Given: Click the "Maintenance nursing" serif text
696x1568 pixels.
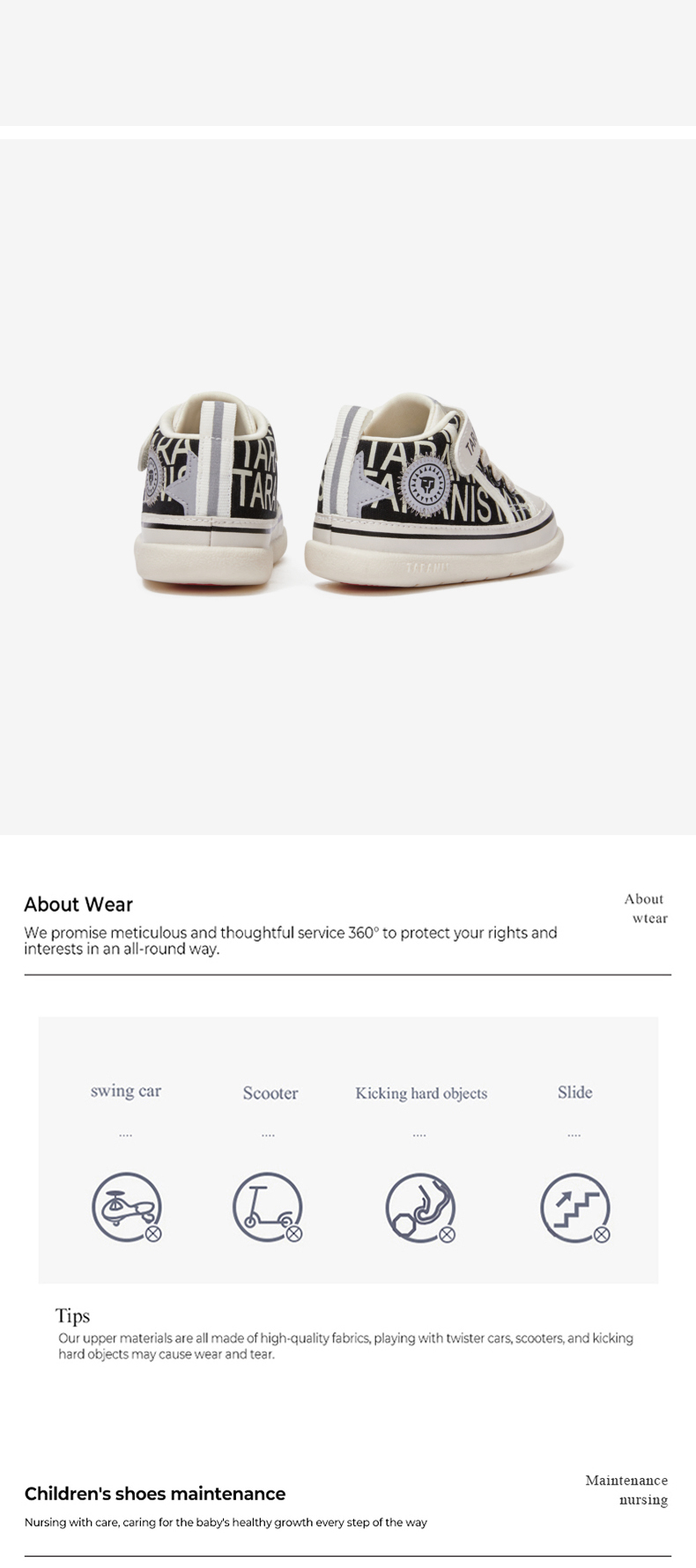Looking at the screenshot, I should (626, 1490).
